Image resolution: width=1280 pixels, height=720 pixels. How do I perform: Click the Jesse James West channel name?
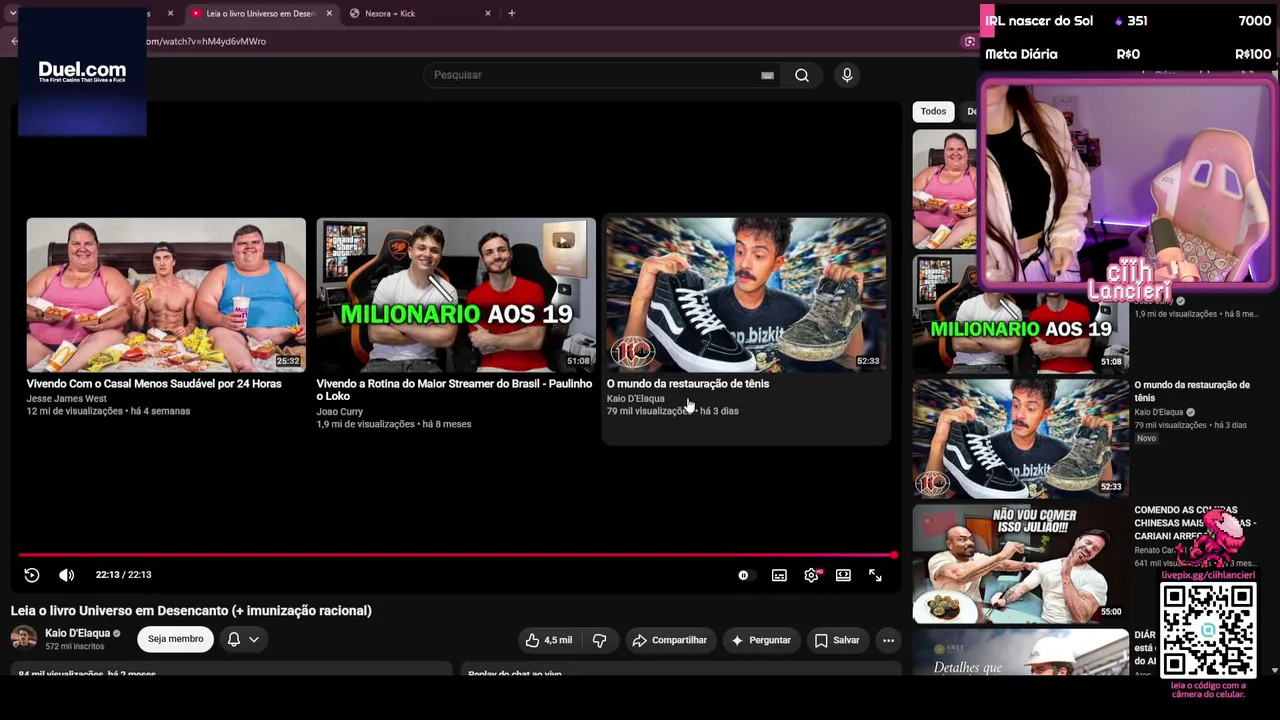[67, 399]
